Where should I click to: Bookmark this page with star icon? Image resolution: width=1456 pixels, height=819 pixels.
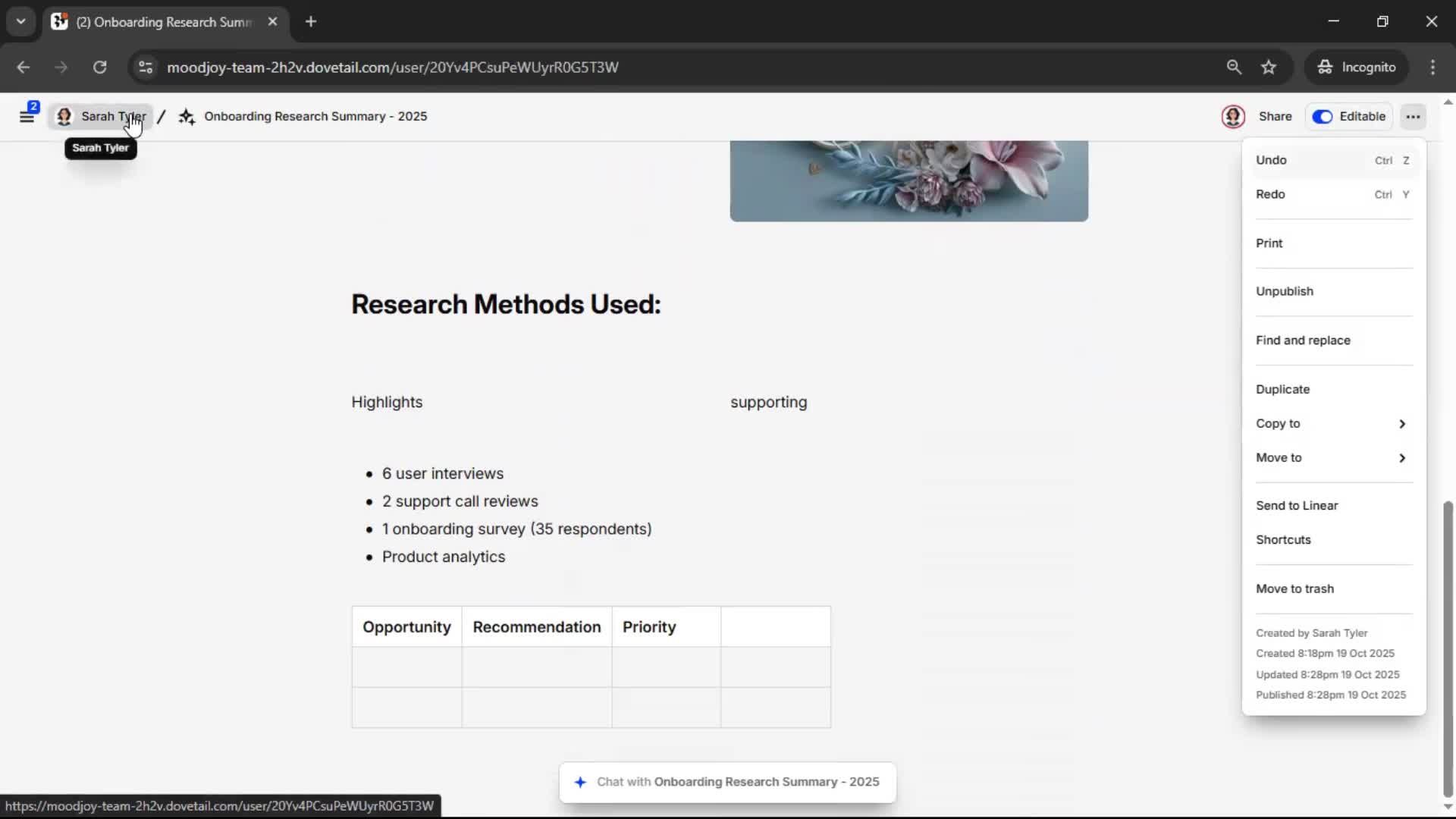pos(1269,67)
